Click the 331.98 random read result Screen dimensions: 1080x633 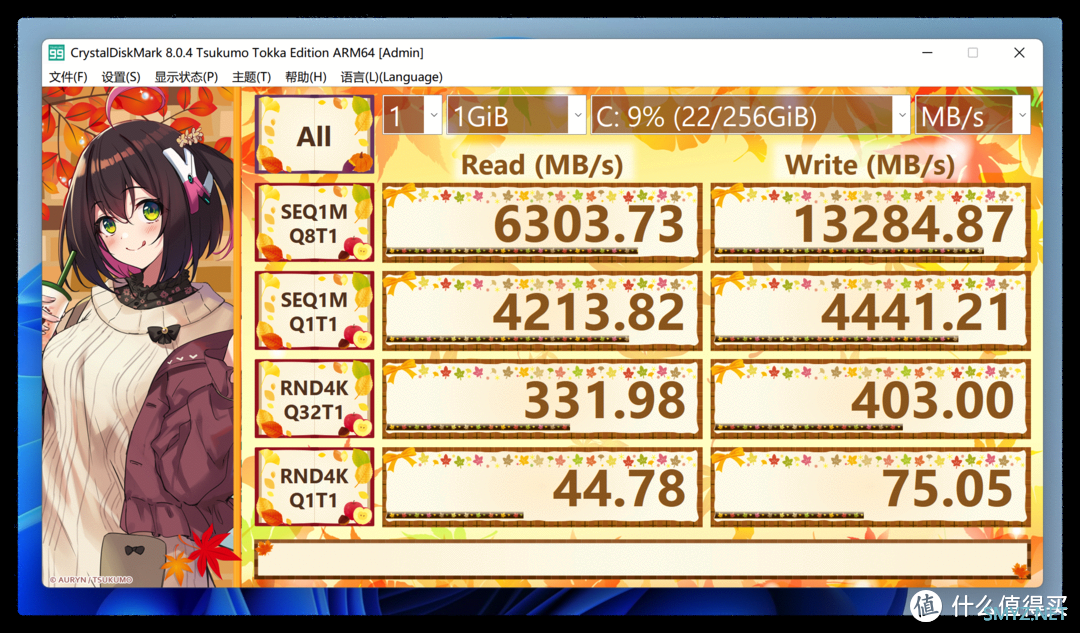[x=542, y=399]
